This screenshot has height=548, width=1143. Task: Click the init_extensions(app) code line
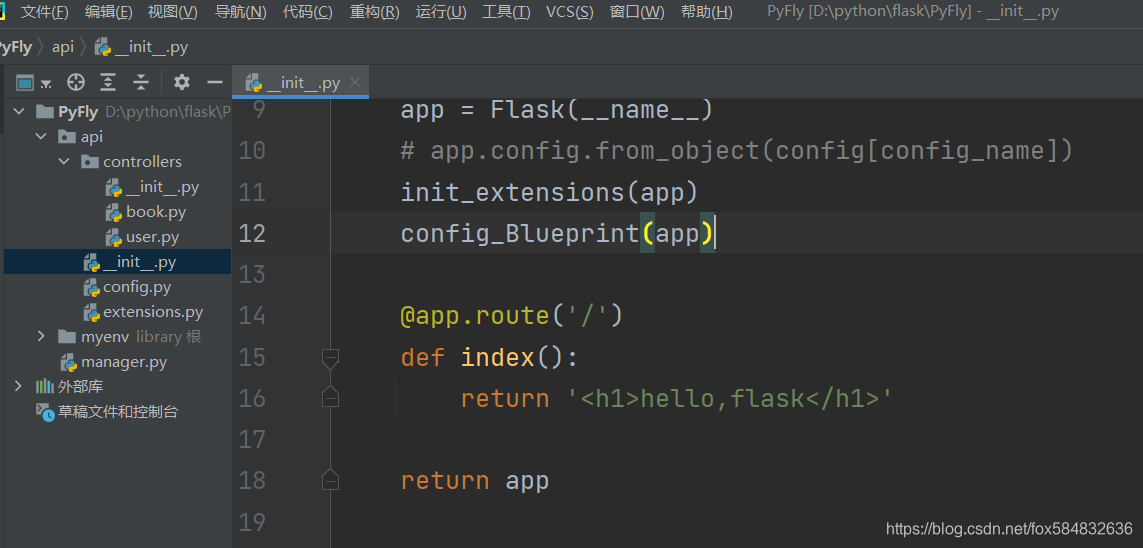coord(550,192)
